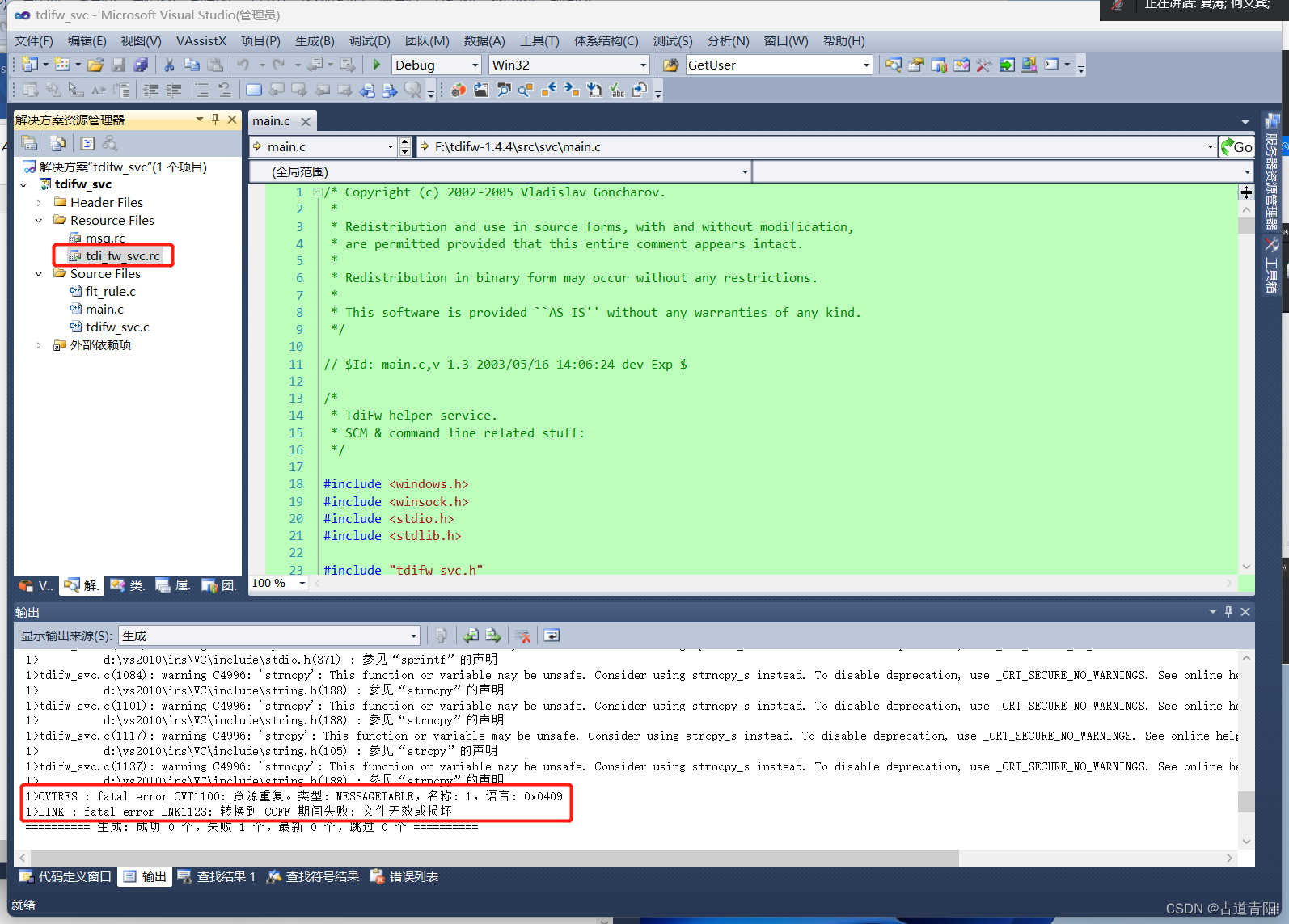Go to previous message in Output toolbar
This screenshot has height=924, width=1289.
[x=471, y=635]
